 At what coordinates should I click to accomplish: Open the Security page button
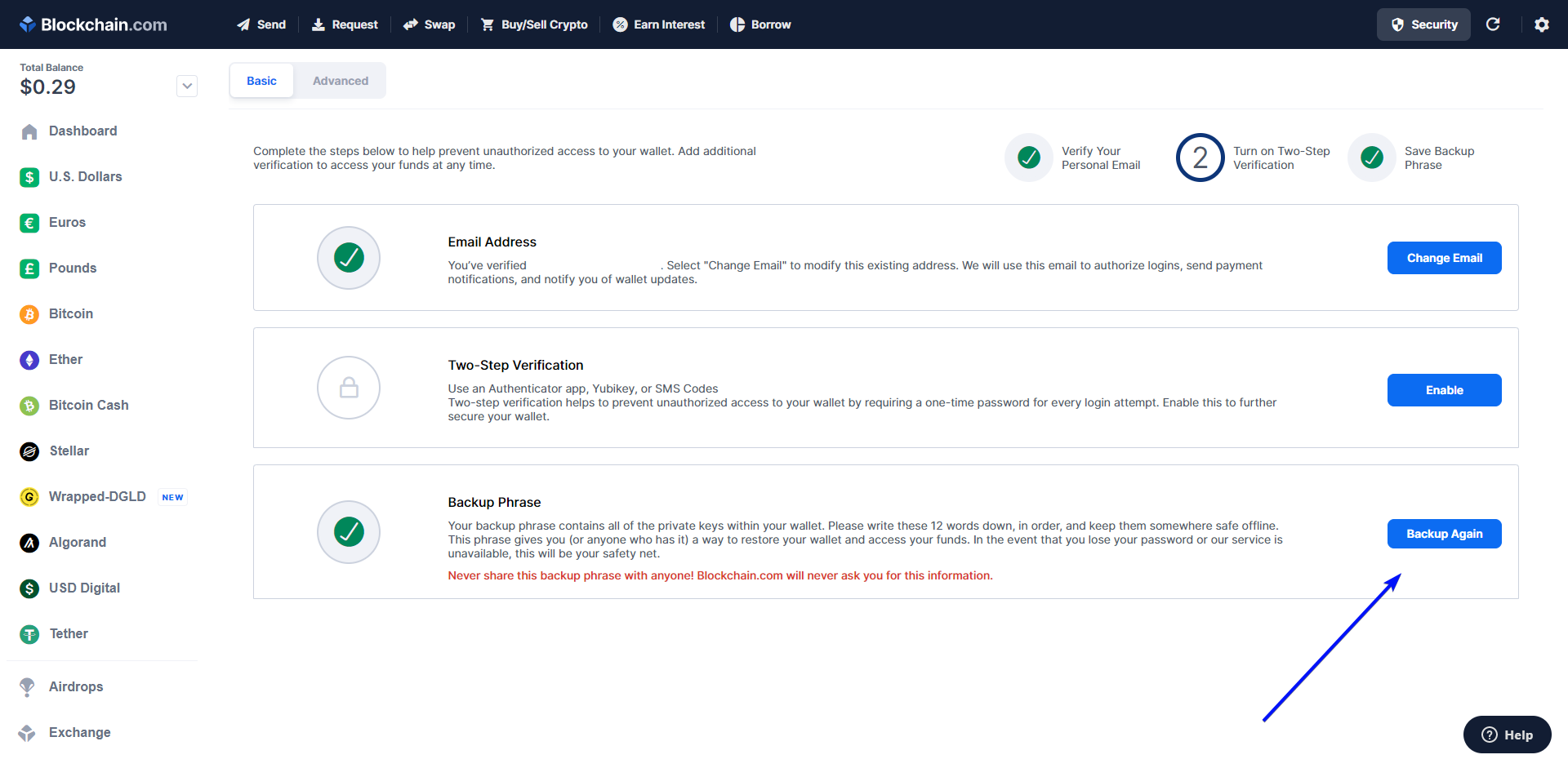(x=1423, y=24)
